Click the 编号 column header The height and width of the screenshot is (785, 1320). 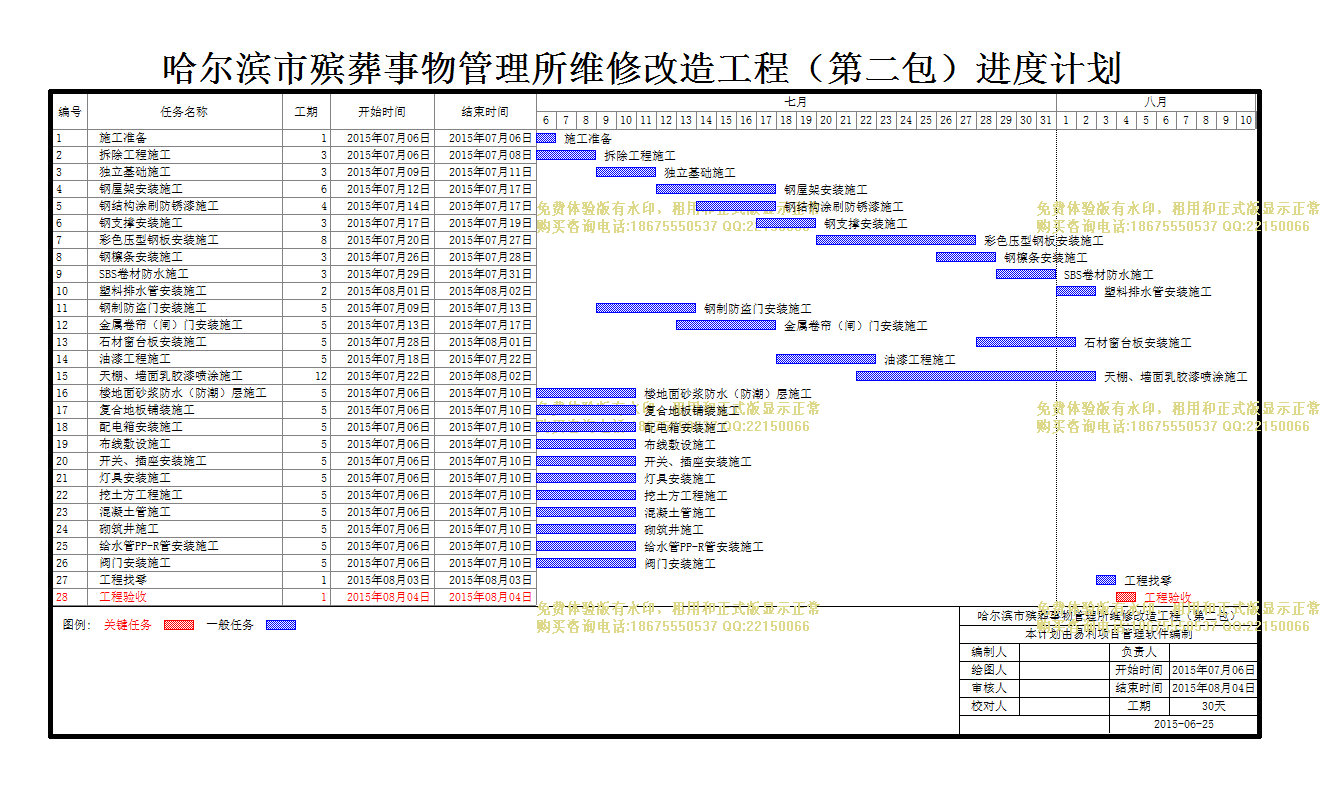pos(70,112)
